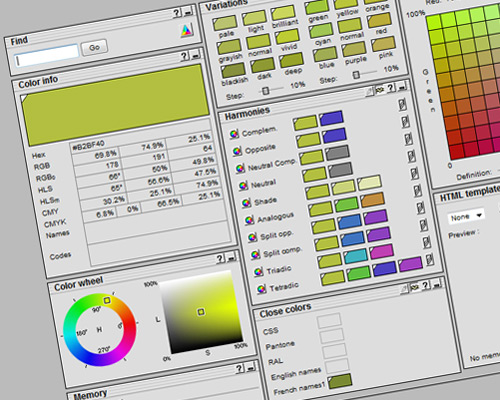Pick the cyan swatch in the Triadic row

pos(356,256)
